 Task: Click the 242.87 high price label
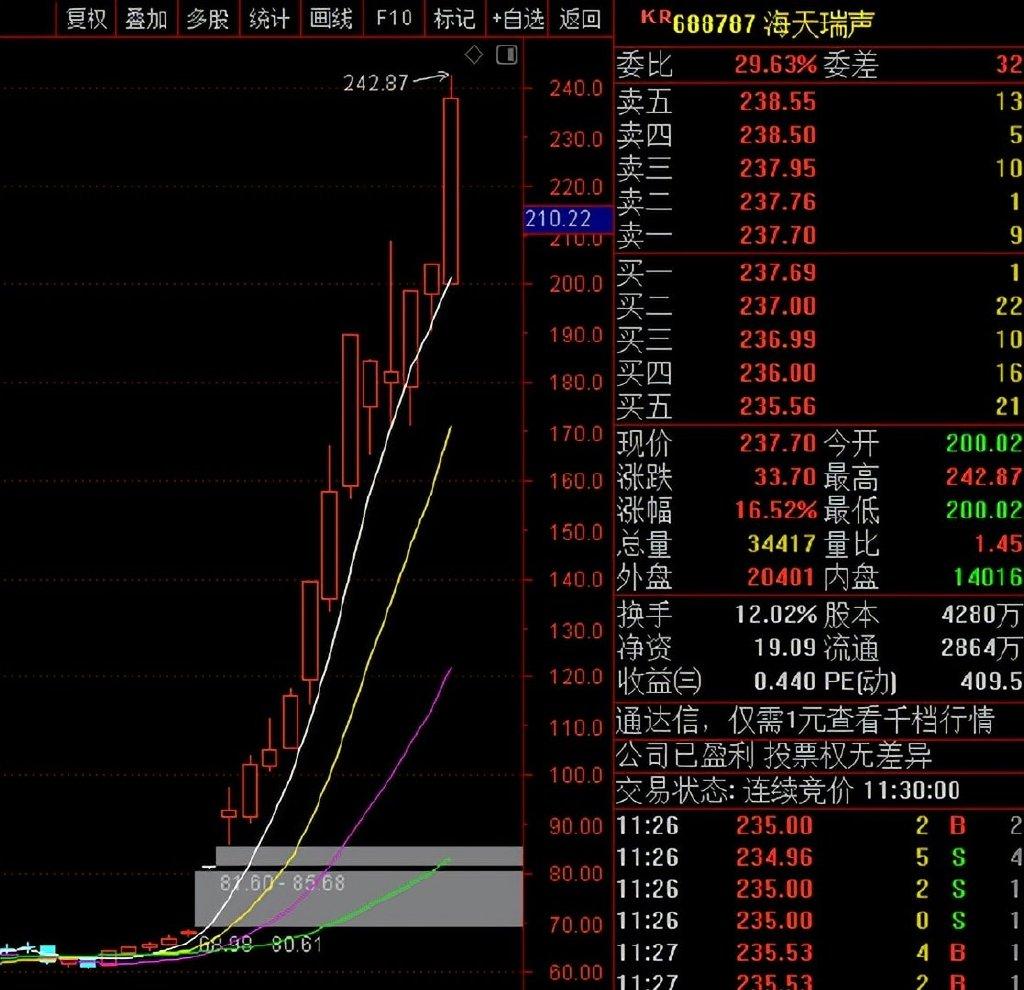[x=376, y=83]
